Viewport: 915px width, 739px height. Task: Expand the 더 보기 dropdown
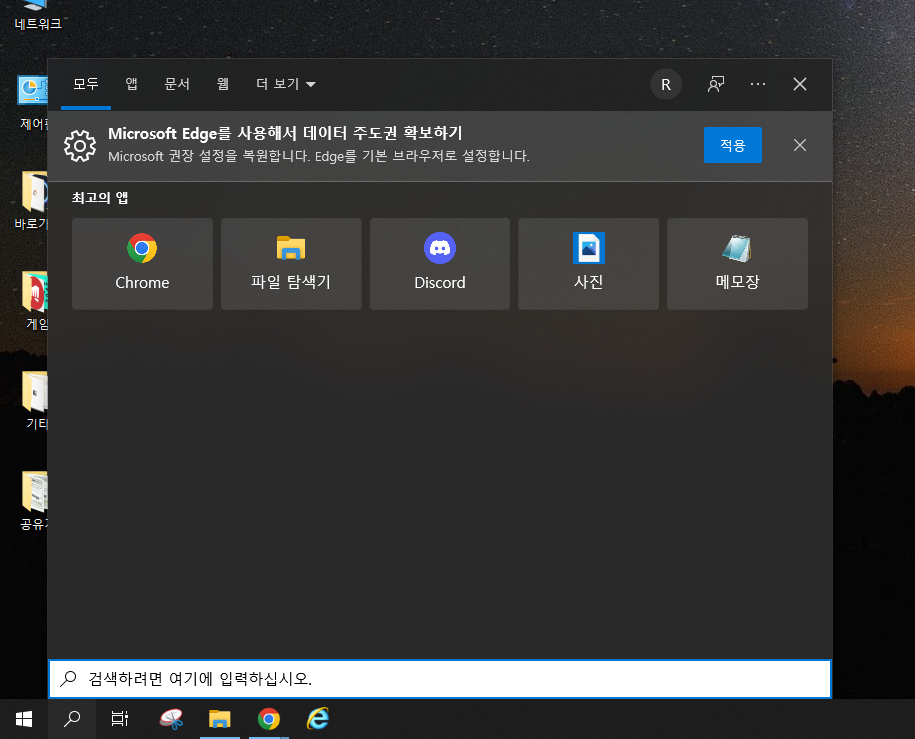[285, 85]
